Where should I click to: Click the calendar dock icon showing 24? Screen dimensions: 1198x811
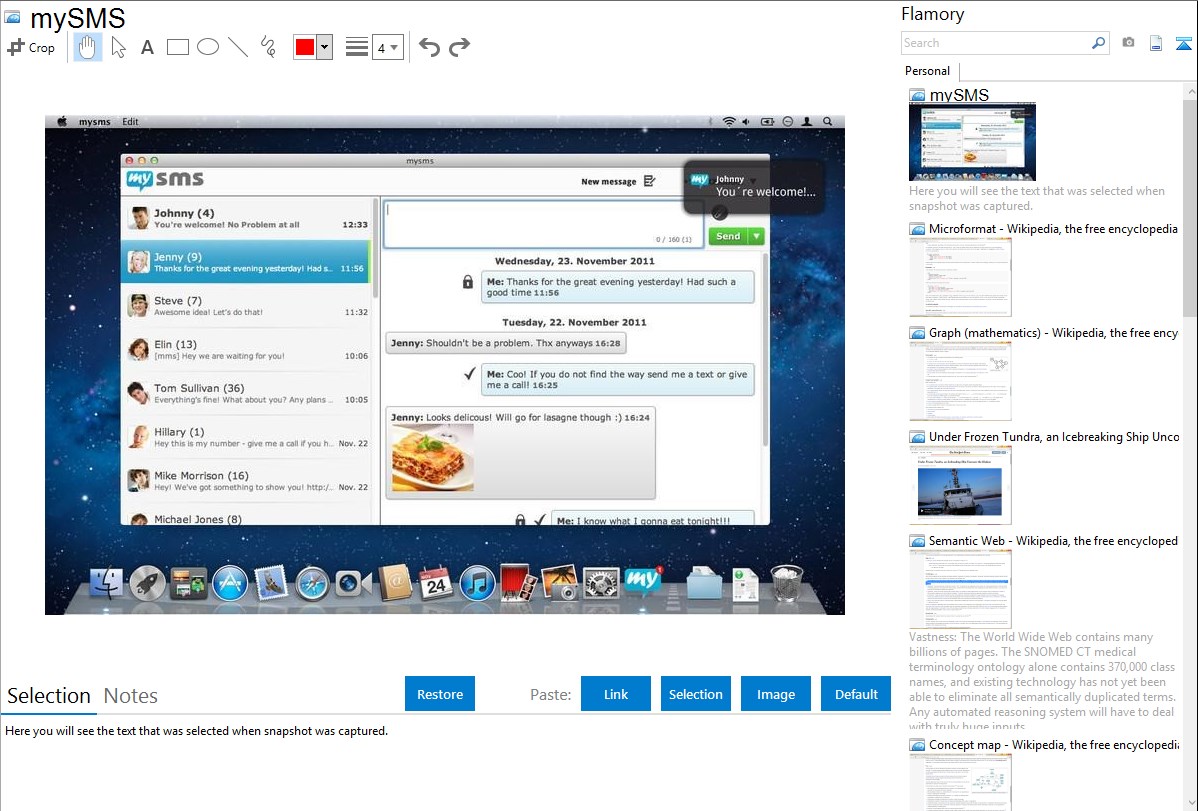(436, 584)
